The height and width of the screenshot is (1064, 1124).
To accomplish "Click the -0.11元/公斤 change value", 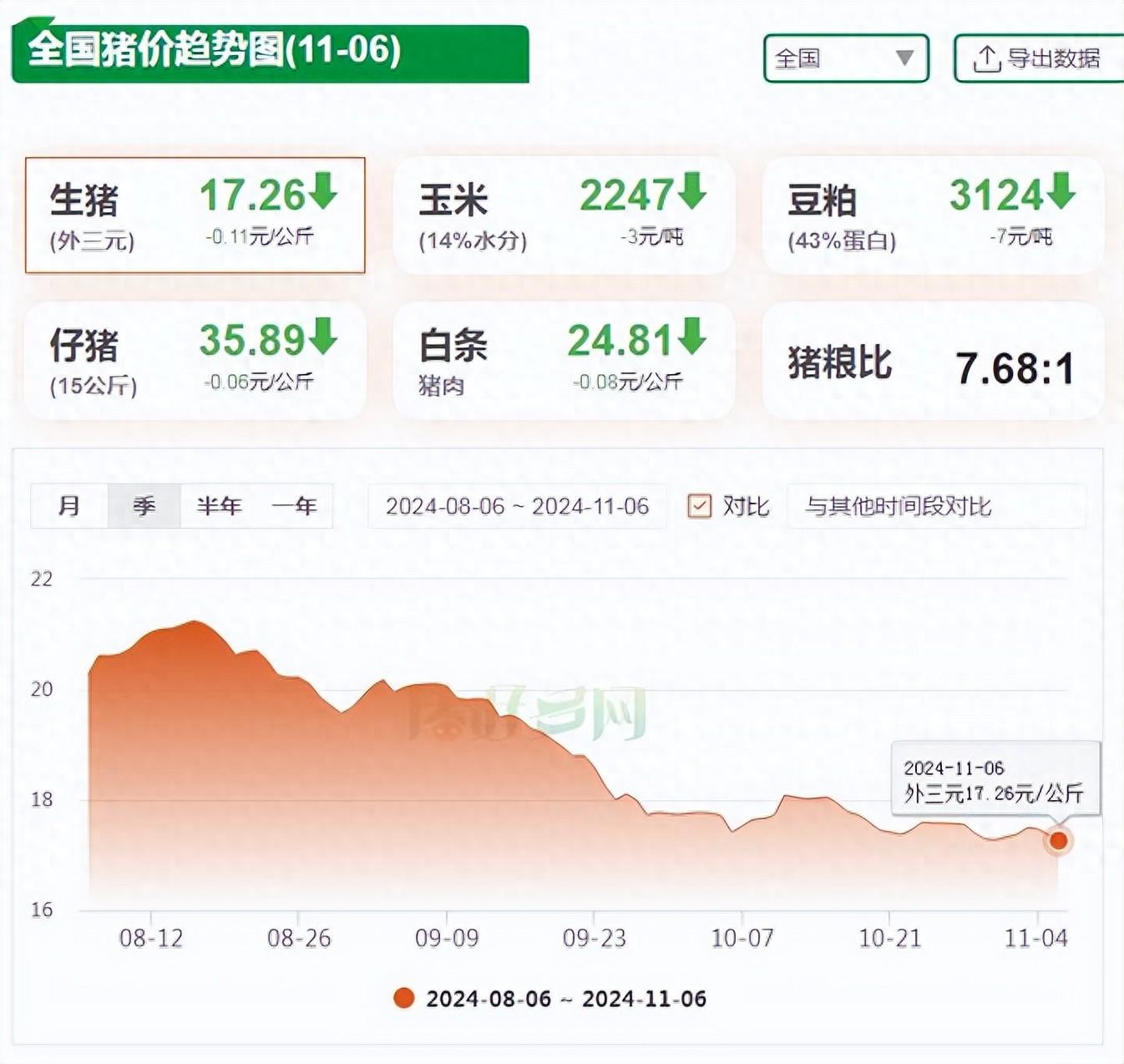I will (x=260, y=236).
